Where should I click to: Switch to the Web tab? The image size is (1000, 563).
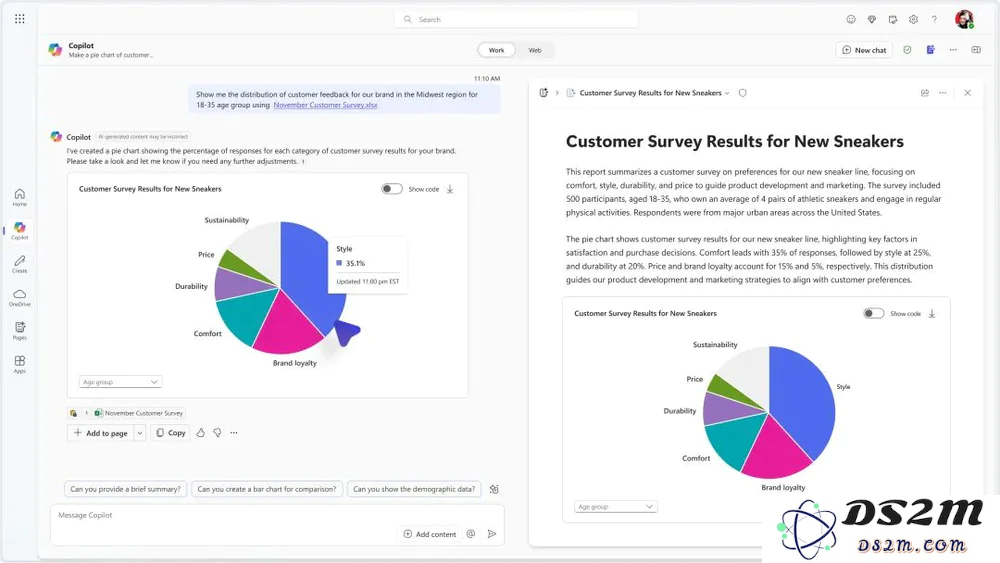pos(534,50)
